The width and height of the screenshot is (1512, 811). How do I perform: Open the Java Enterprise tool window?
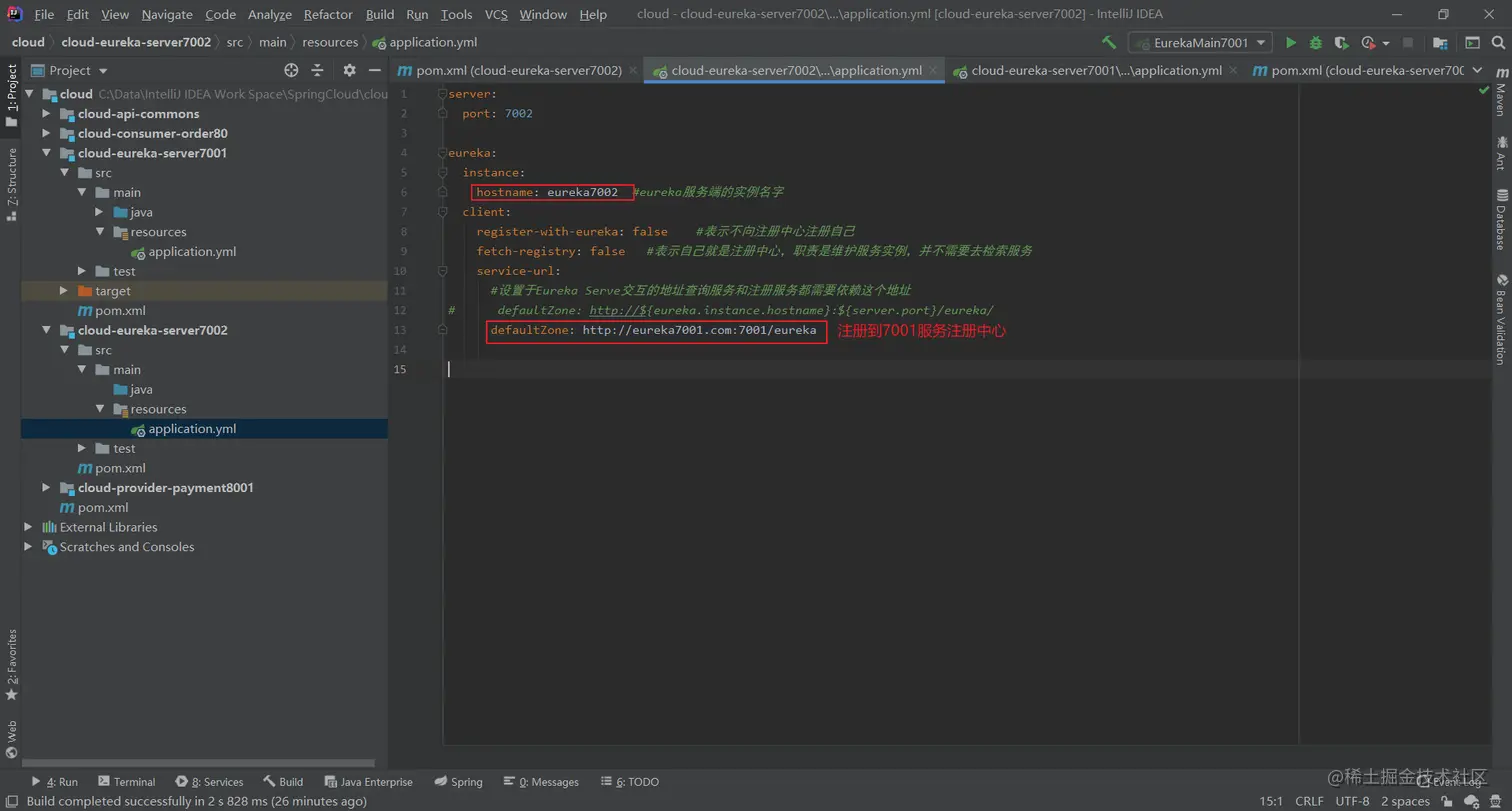click(367, 782)
